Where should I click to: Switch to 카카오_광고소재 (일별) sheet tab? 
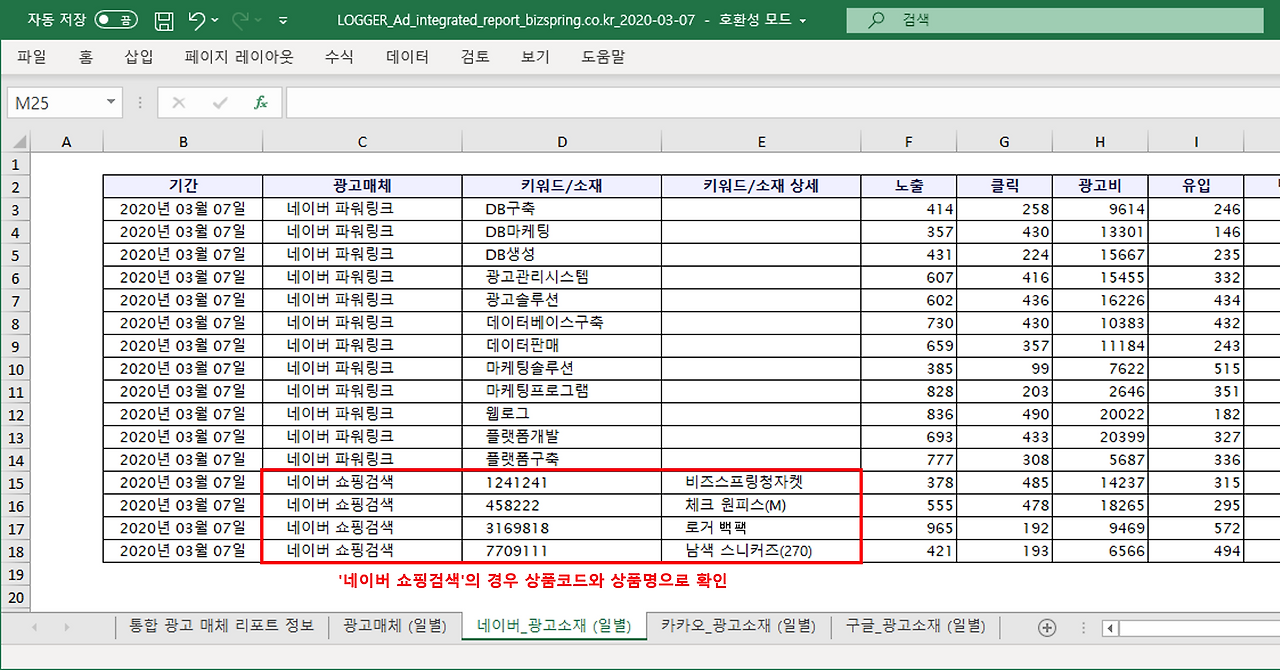pos(738,626)
